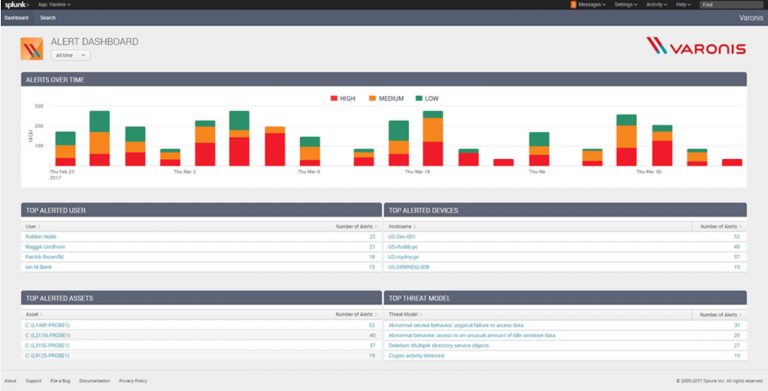Click the Varonis app icon beside Alert Dashboard
This screenshot has width=768, height=391.
pyautogui.click(x=31, y=49)
